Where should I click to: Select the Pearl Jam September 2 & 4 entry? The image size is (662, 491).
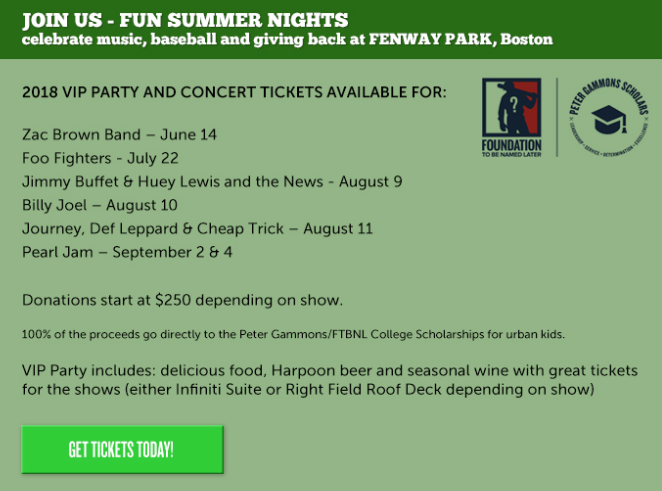tap(127, 252)
